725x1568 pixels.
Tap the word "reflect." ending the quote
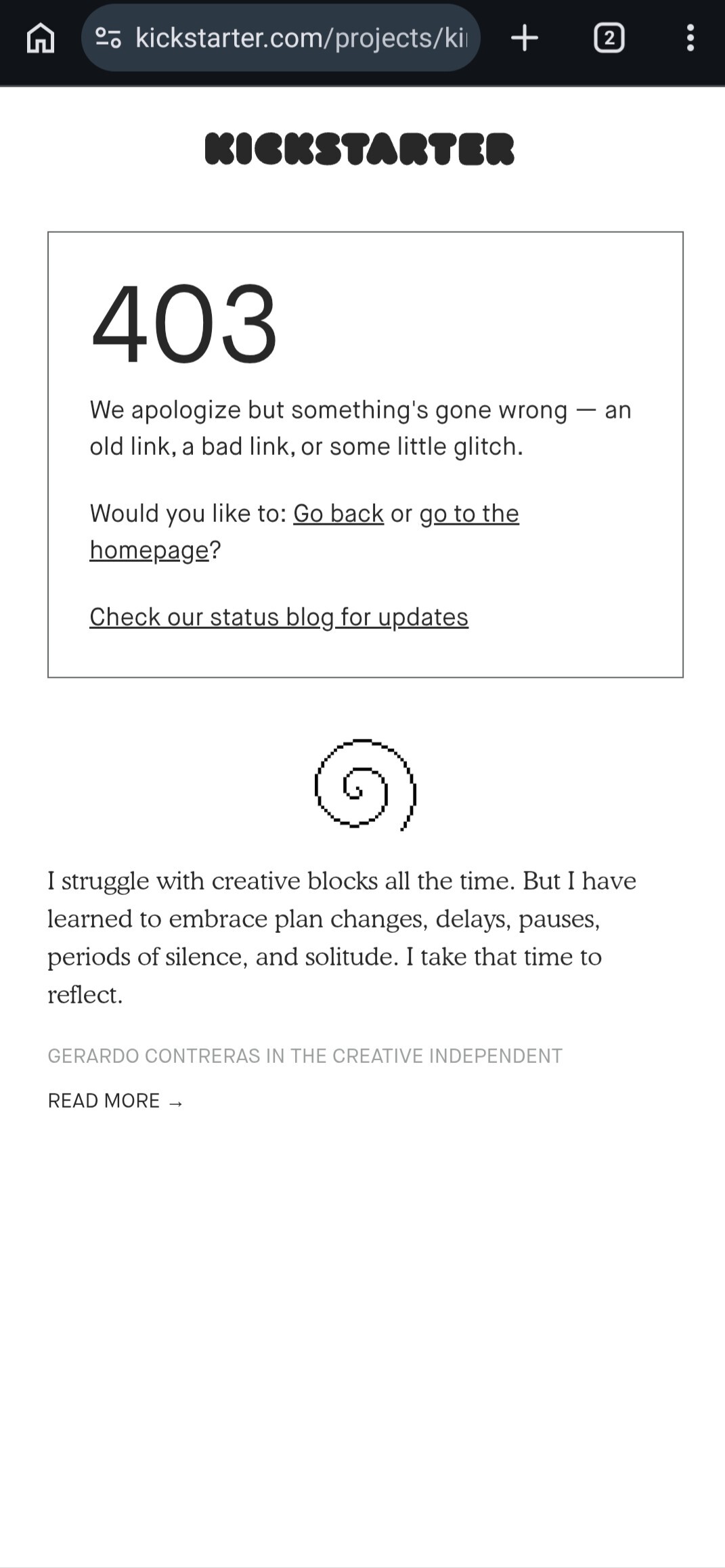click(x=85, y=995)
